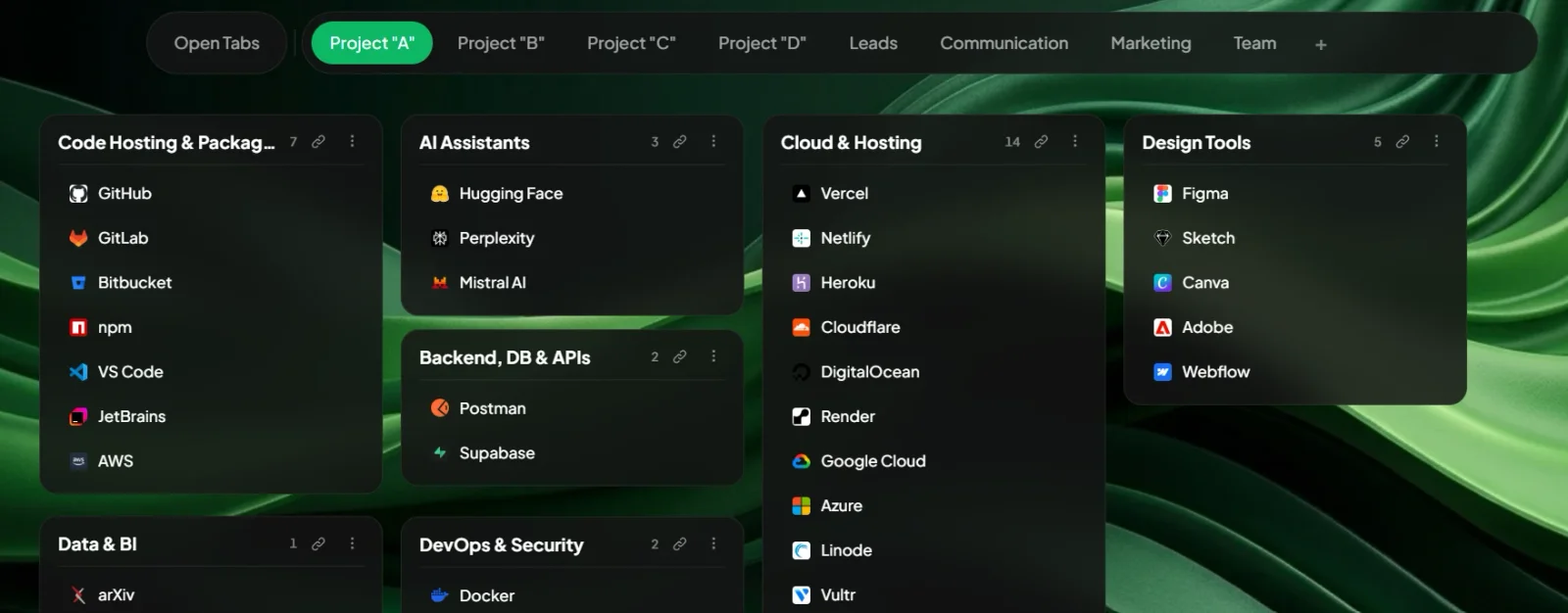1568x613 pixels.
Task: Open Backend, DB & APIs options menu
Action: click(714, 357)
